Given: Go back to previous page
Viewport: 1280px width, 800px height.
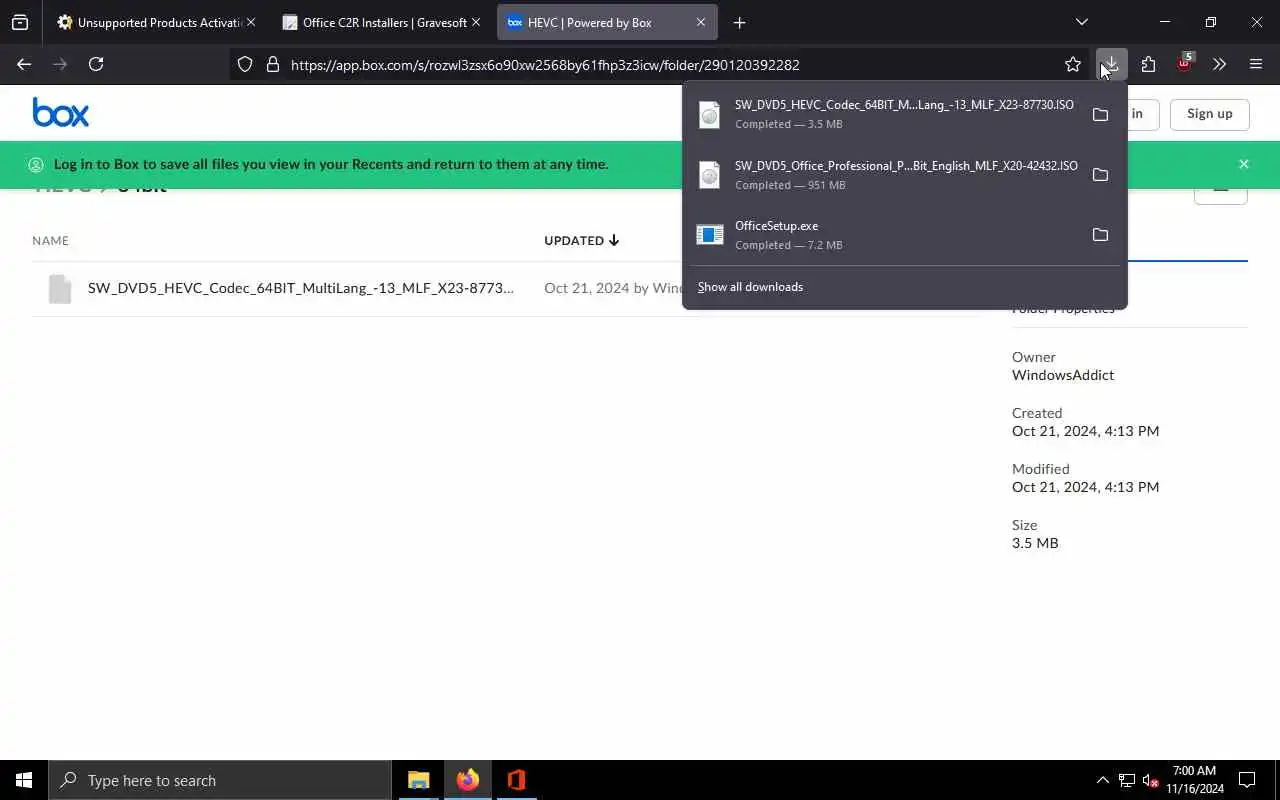Looking at the screenshot, I should [24, 64].
